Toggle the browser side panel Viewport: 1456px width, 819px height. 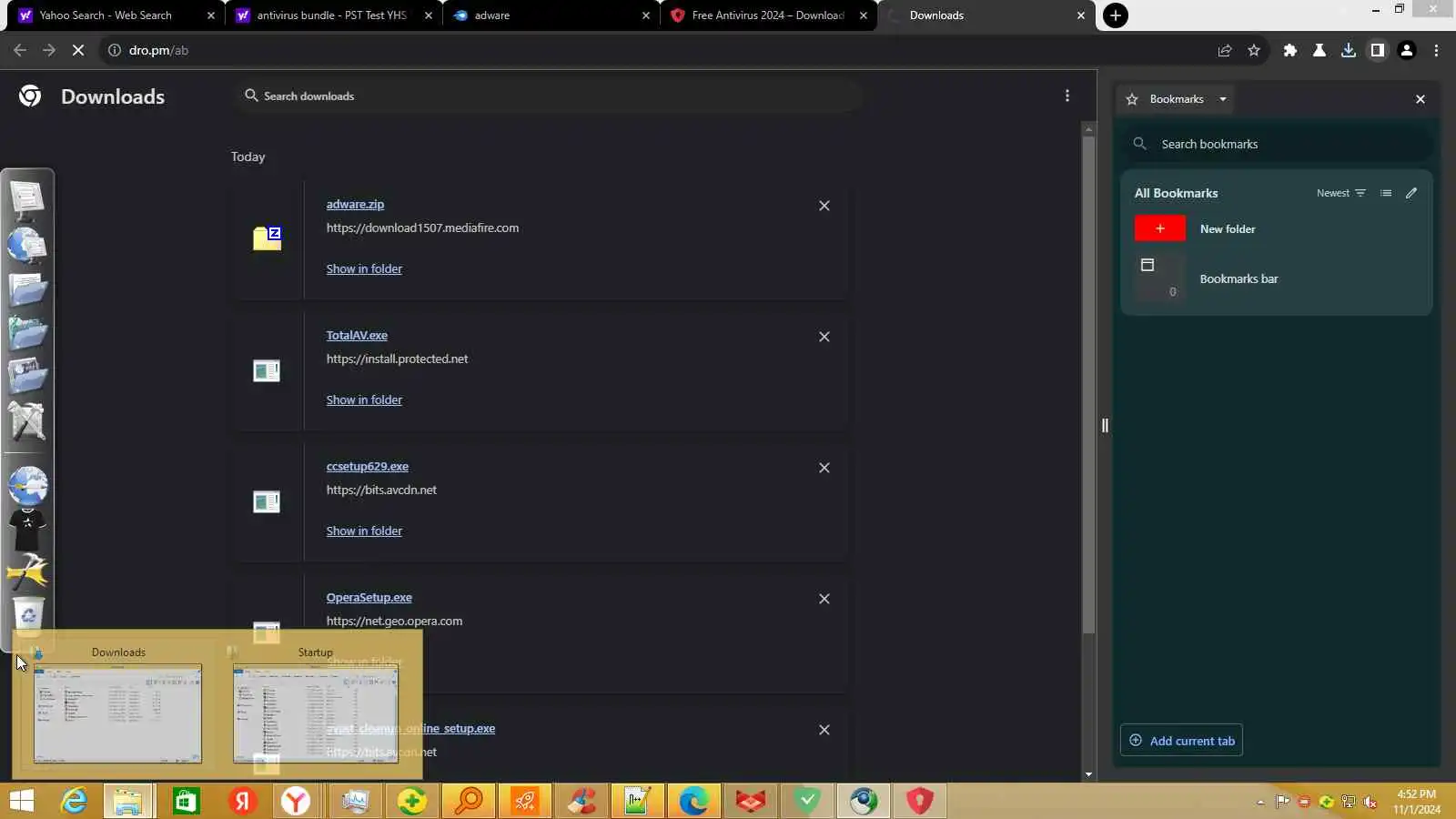pos(1377,50)
